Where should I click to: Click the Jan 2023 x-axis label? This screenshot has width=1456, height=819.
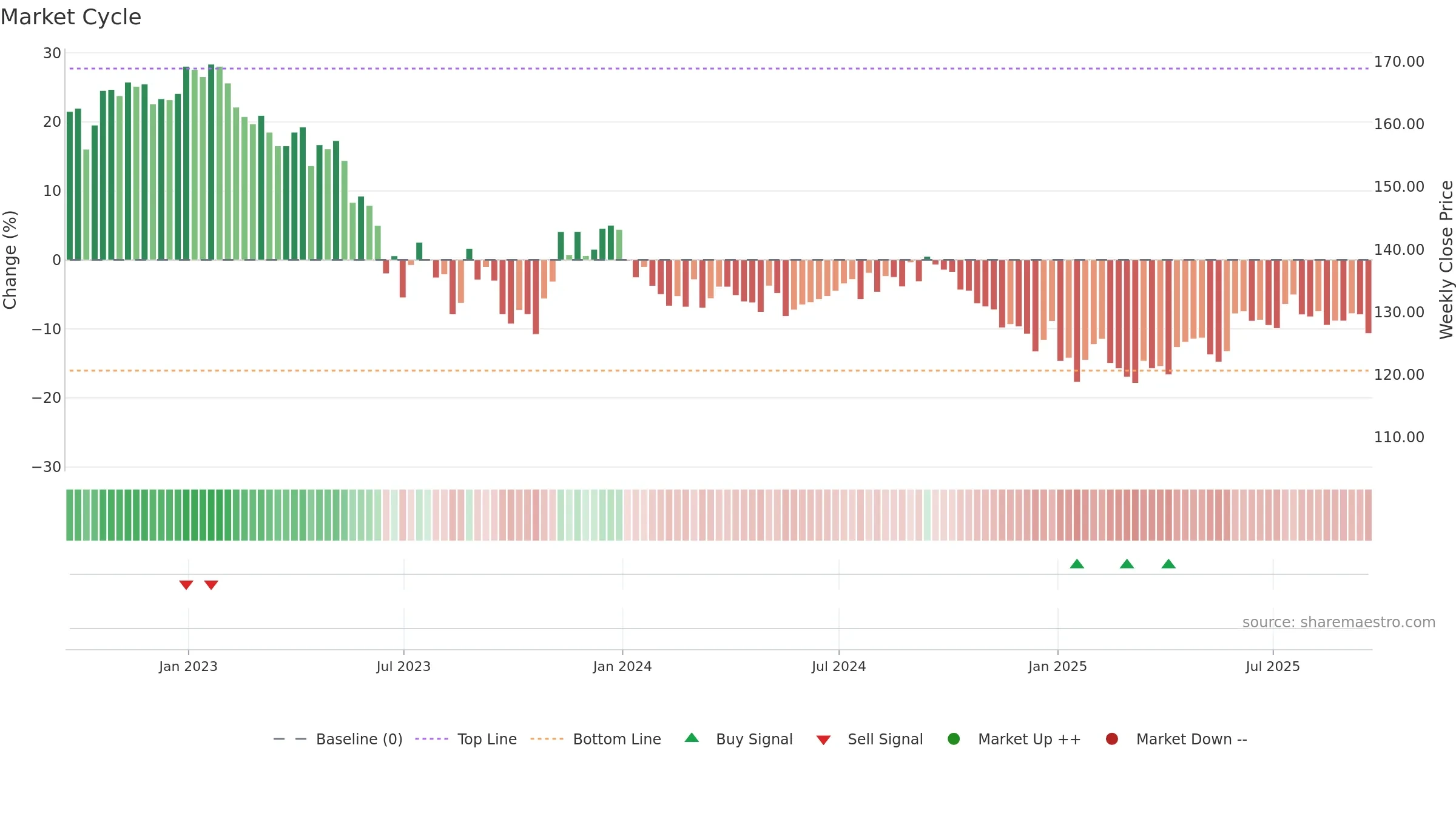click(188, 666)
